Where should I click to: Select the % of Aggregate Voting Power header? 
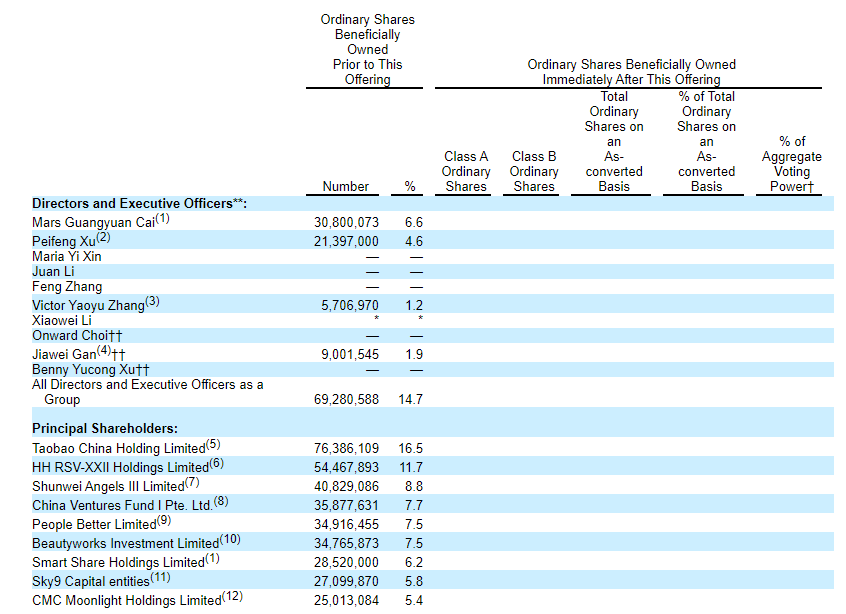click(x=792, y=164)
